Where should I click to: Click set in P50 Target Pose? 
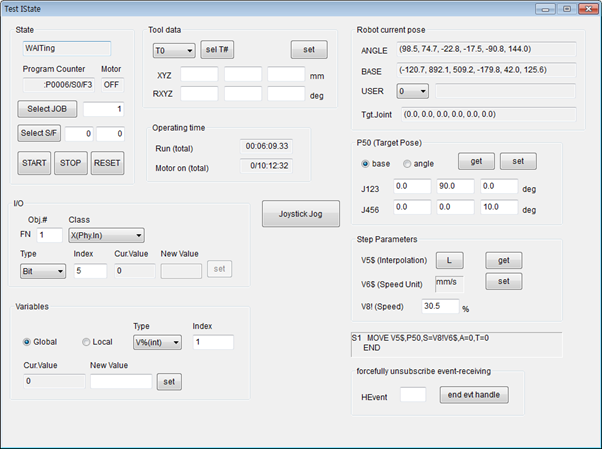518,161
